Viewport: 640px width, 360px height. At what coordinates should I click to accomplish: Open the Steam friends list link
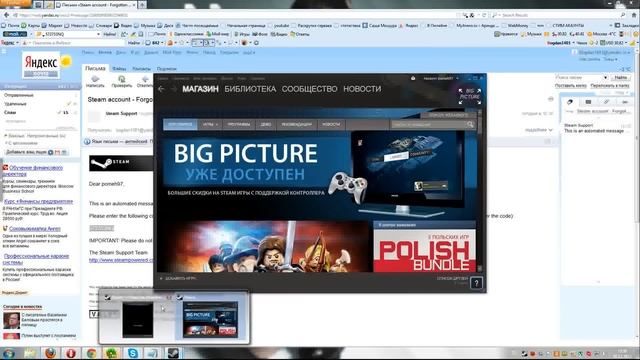point(452,278)
